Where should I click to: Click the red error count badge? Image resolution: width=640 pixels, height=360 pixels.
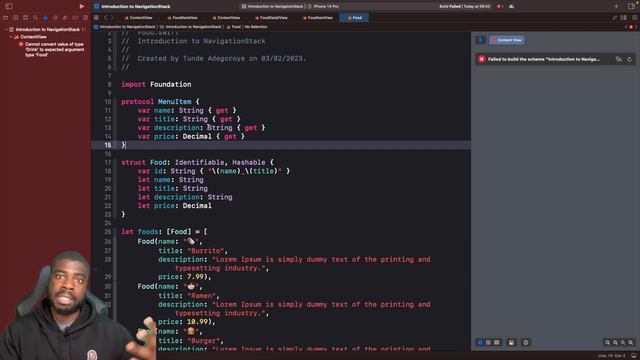500,7
